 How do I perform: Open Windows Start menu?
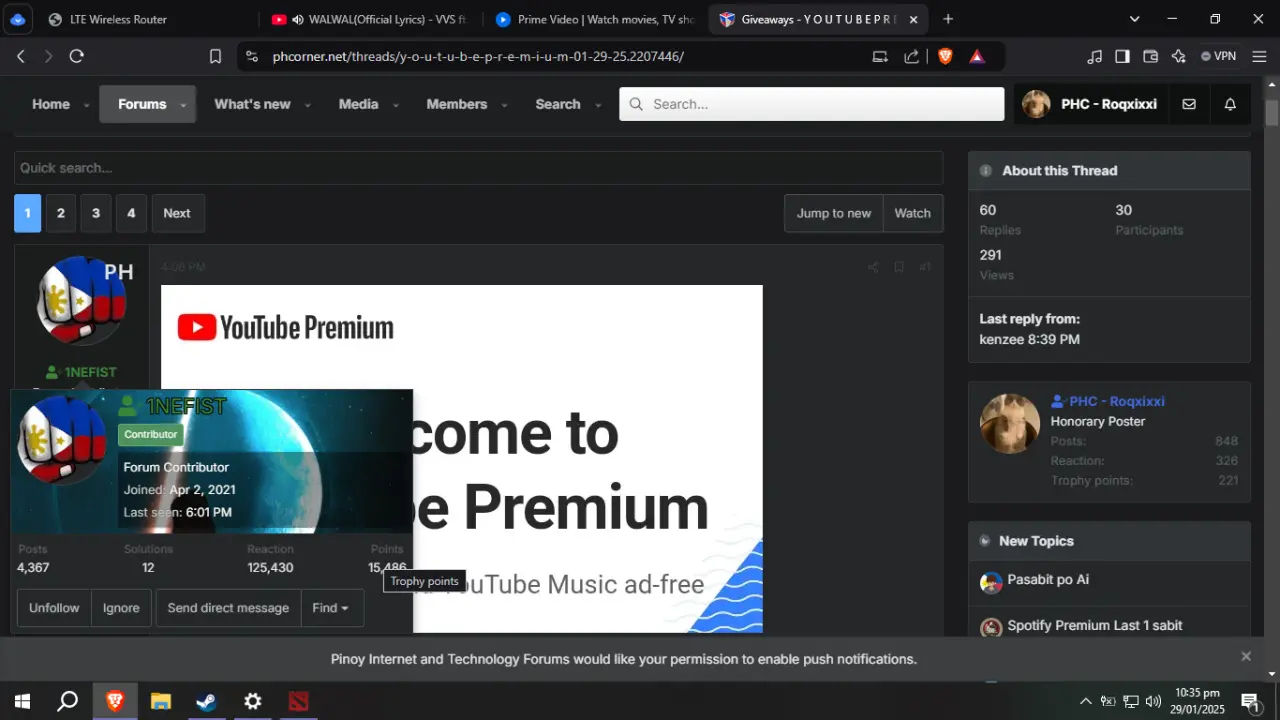coord(22,701)
